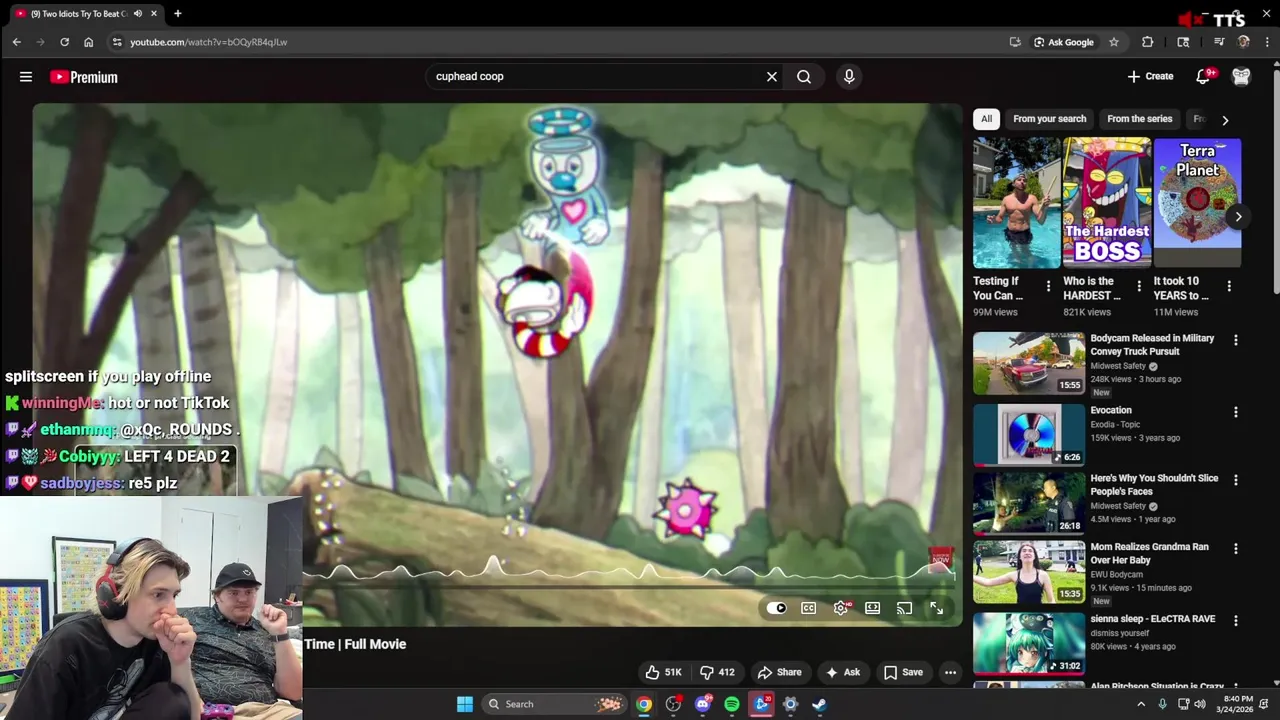Open the Chrome three-dot menu
This screenshot has height=720, width=1280.
pyautogui.click(x=1267, y=42)
